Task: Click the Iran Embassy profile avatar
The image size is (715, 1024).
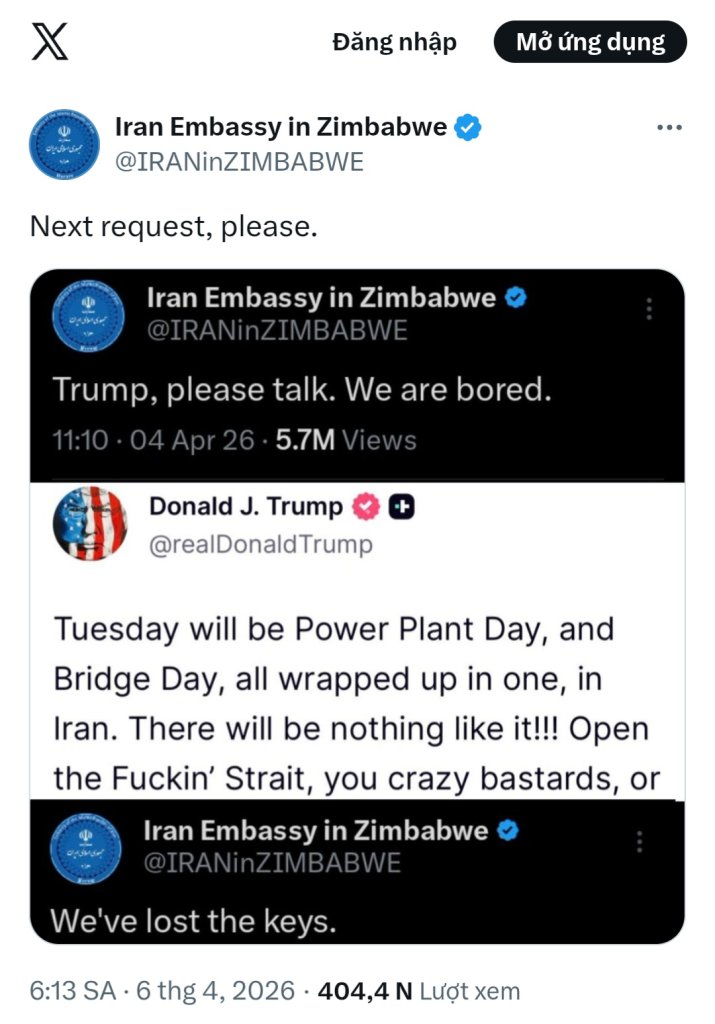Action: [x=65, y=144]
